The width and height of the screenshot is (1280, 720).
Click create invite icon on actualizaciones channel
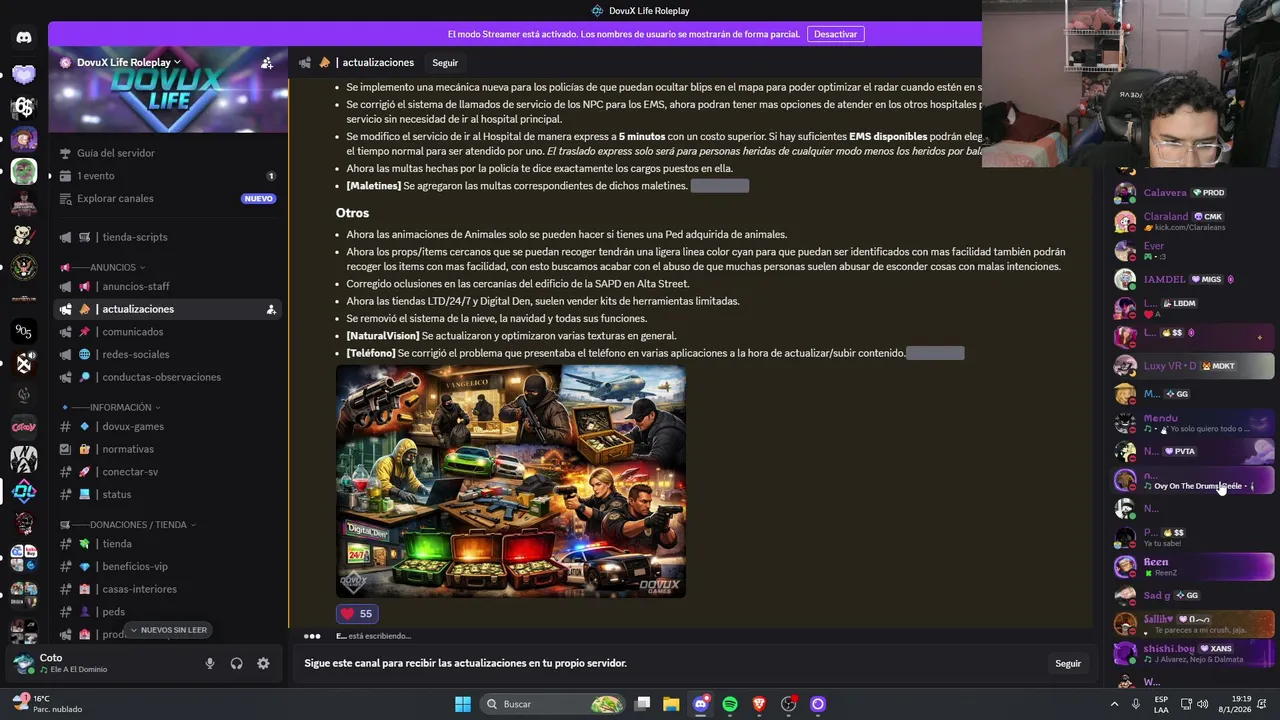click(x=271, y=309)
